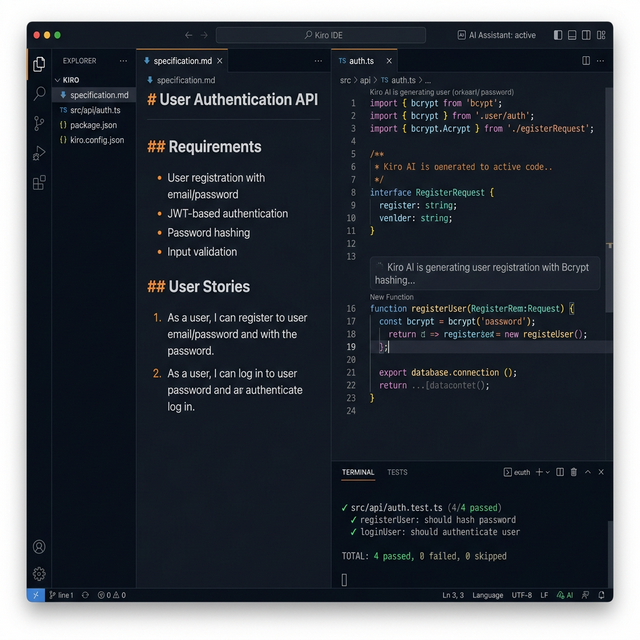Viewport: 640px width, 640px height.
Task: Open package.json in the Explorer
Action: pyautogui.click(x=93, y=125)
